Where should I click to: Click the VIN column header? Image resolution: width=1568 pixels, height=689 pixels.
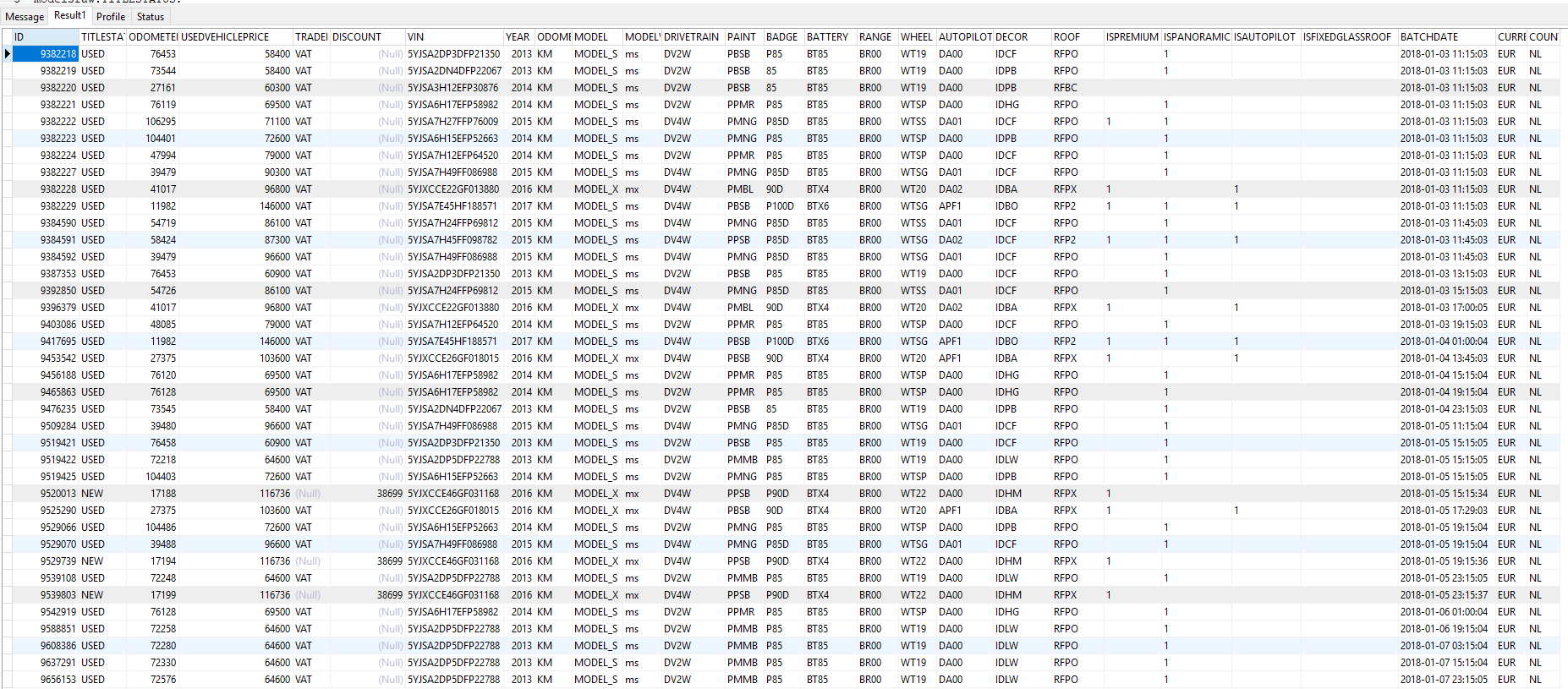click(x=454, y=37)
